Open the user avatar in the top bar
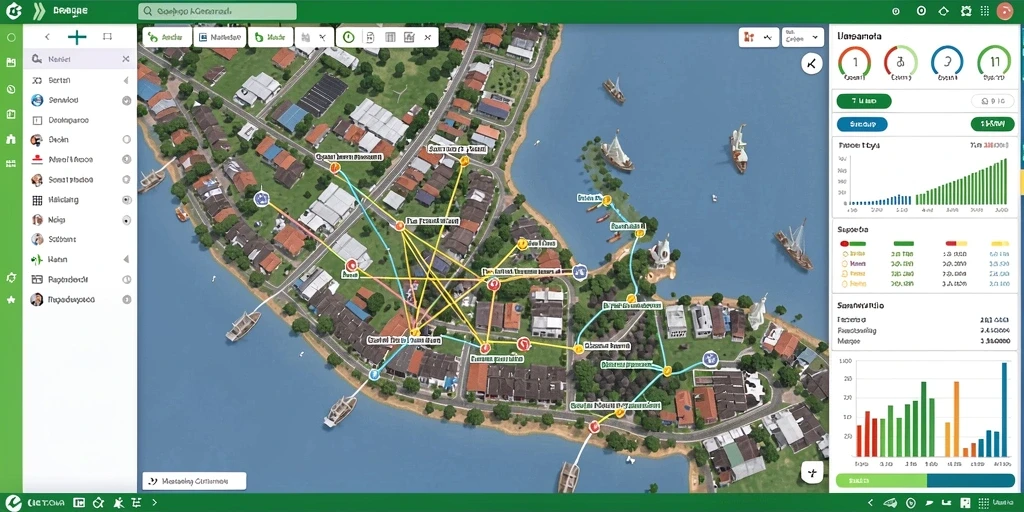 coord(1005,10)
